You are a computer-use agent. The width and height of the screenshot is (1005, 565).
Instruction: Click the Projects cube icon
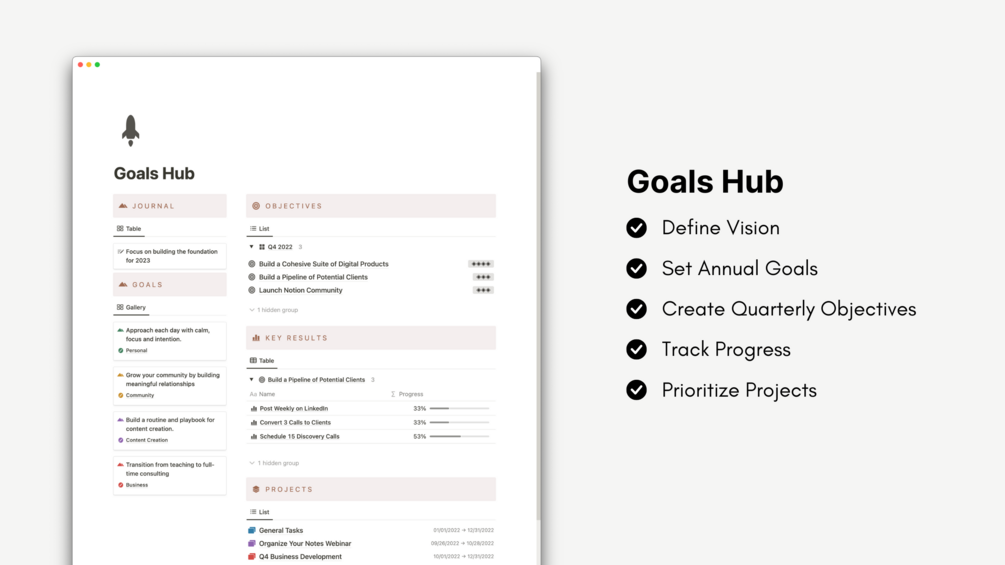256,489
